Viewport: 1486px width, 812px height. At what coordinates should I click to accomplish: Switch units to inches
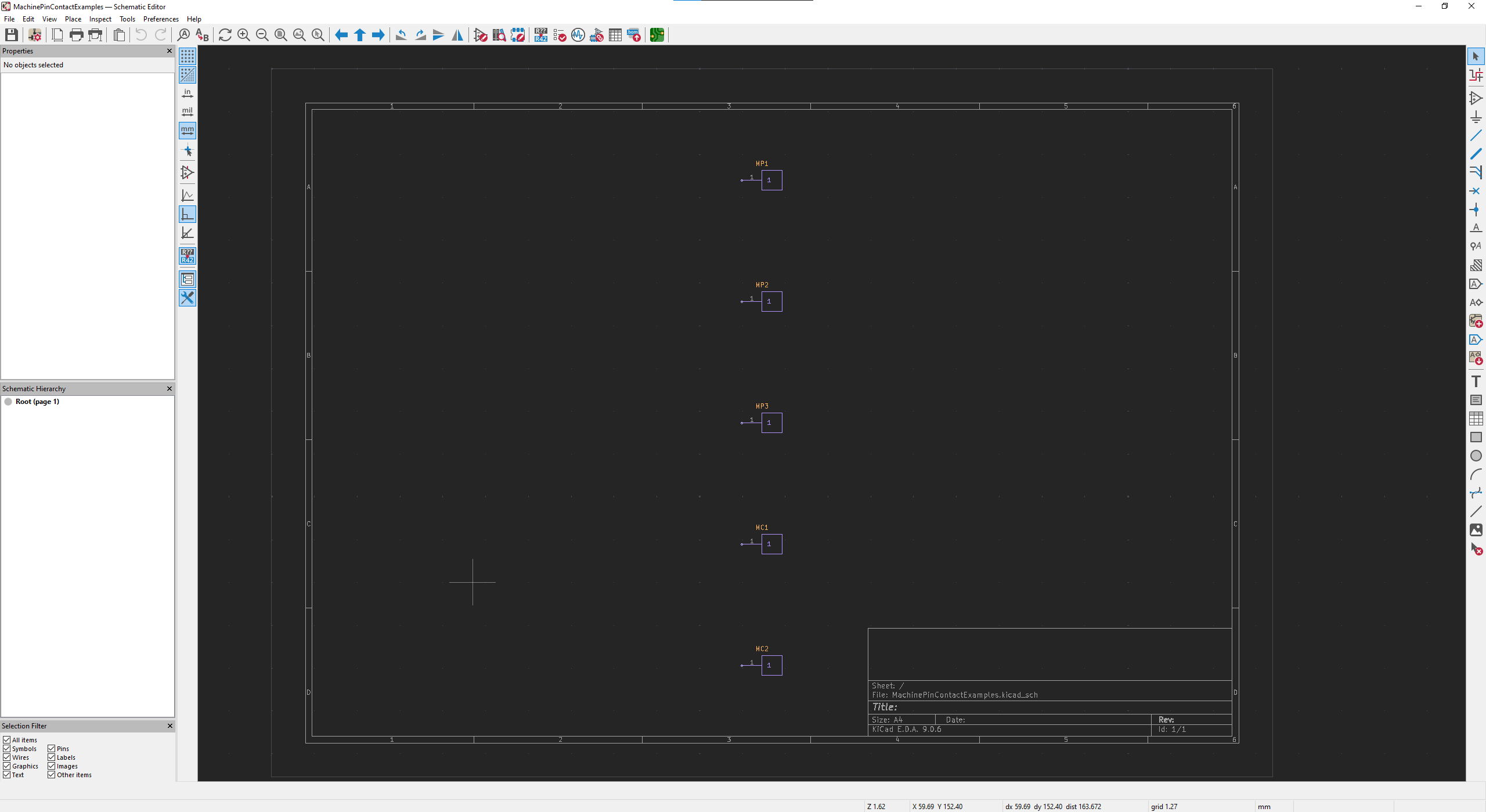pyautogui.click(x=187, y=93)
